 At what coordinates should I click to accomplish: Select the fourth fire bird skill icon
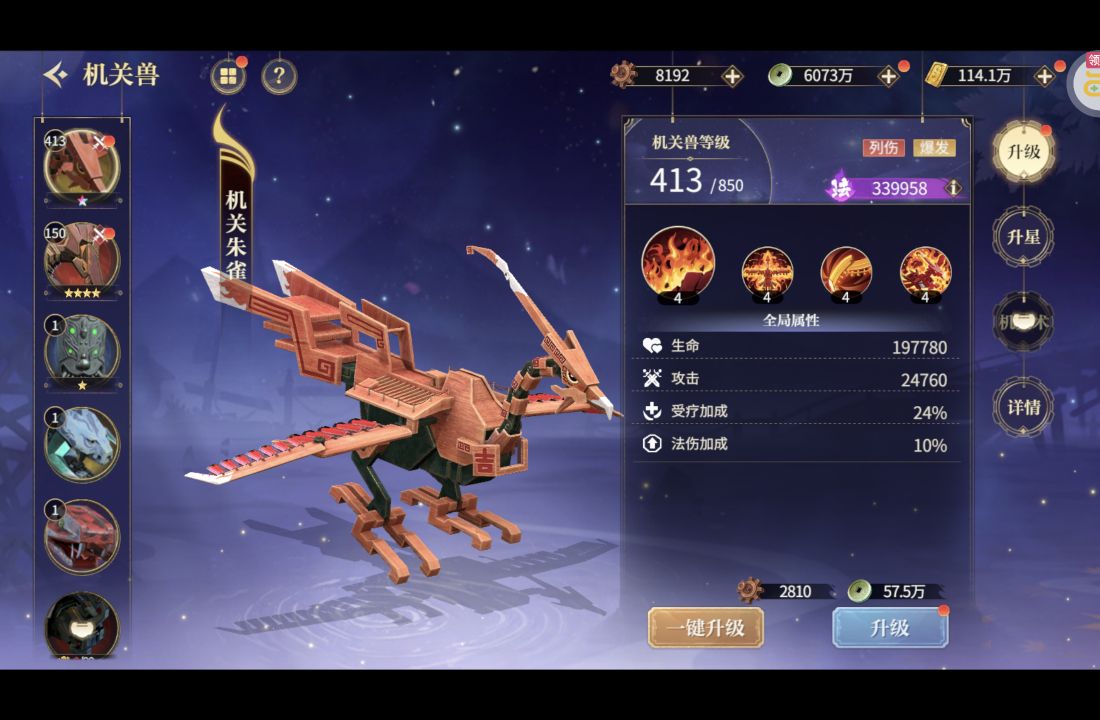pyautogui.click(x=925, y=273)
